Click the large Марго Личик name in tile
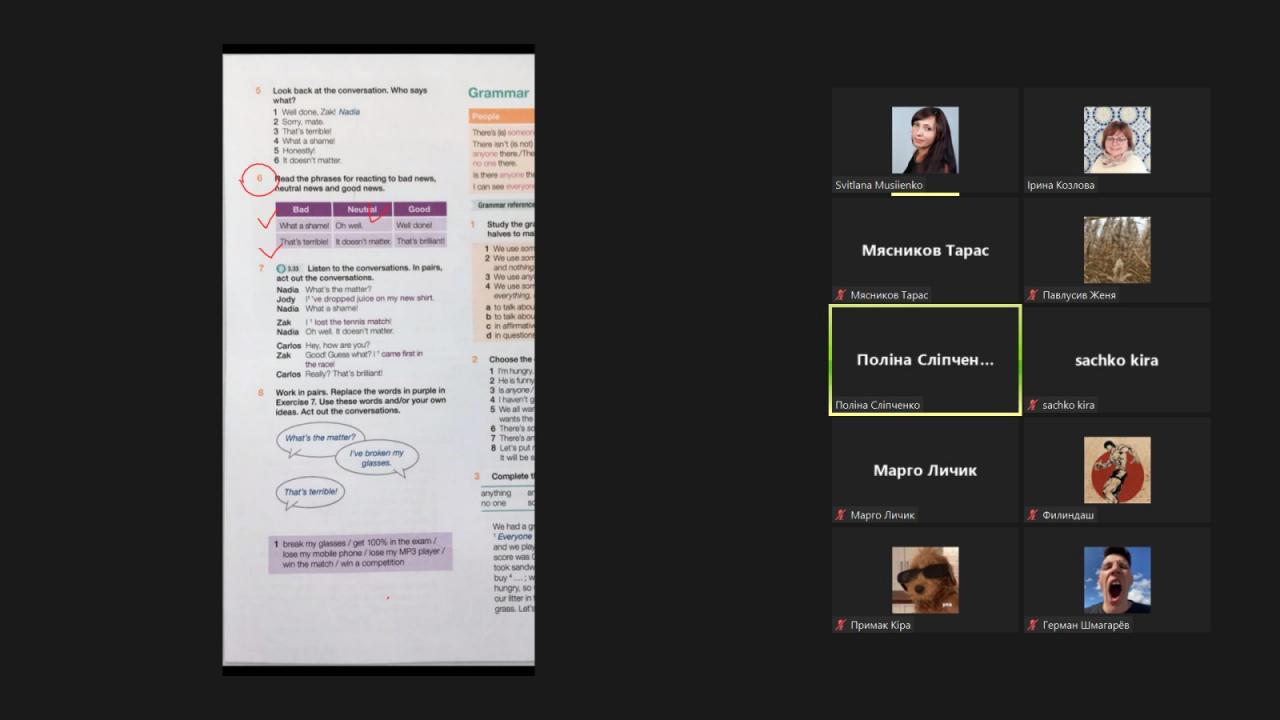 pos(925,470)
